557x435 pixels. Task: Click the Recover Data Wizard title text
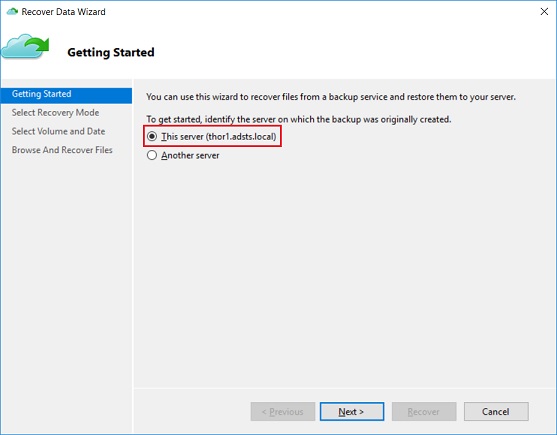(63, 12)
